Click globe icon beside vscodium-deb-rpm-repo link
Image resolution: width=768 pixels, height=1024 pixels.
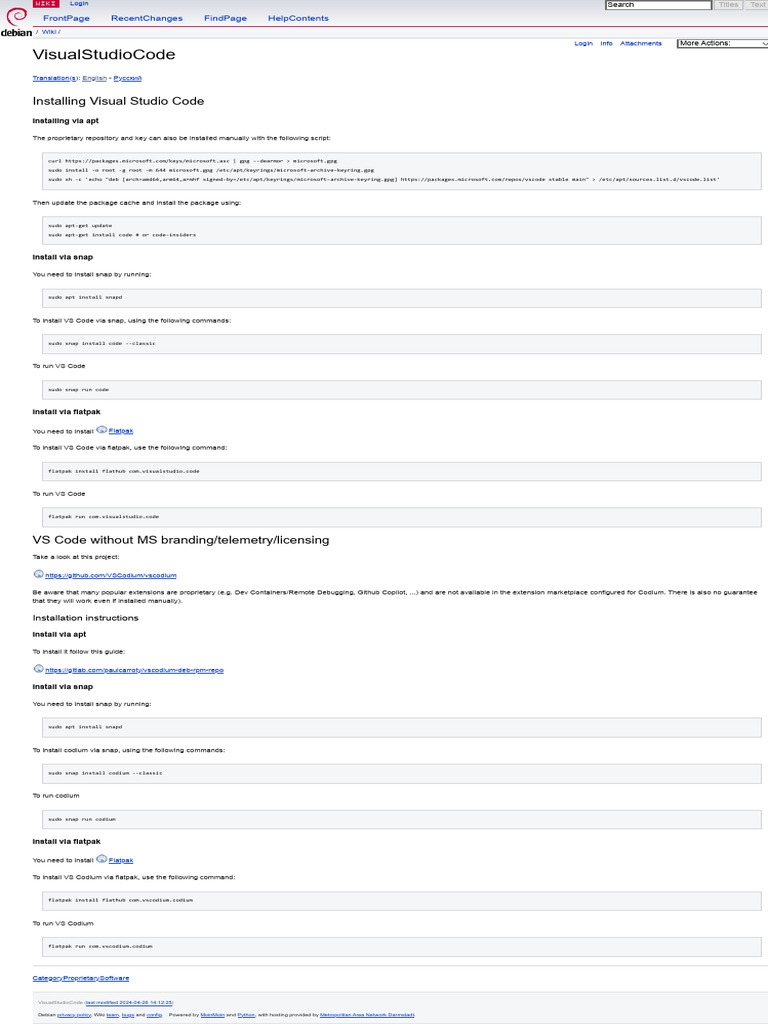point(38,669)
